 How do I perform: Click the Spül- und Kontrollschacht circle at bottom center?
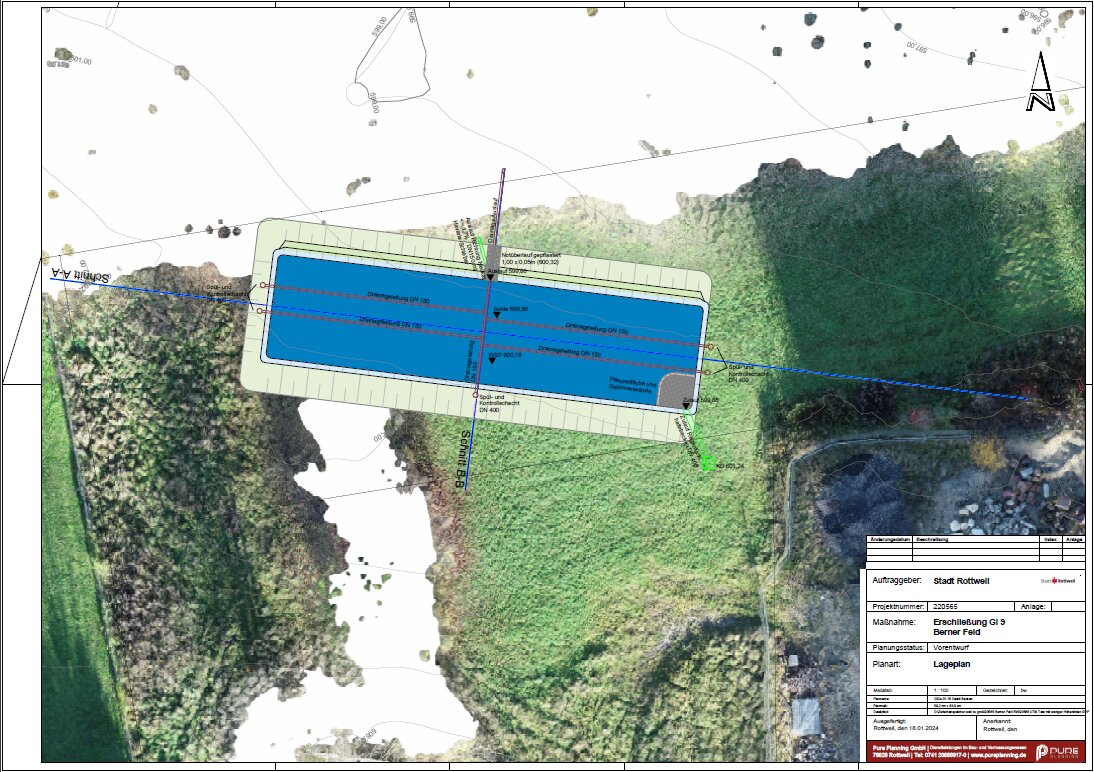click(477, 395)
